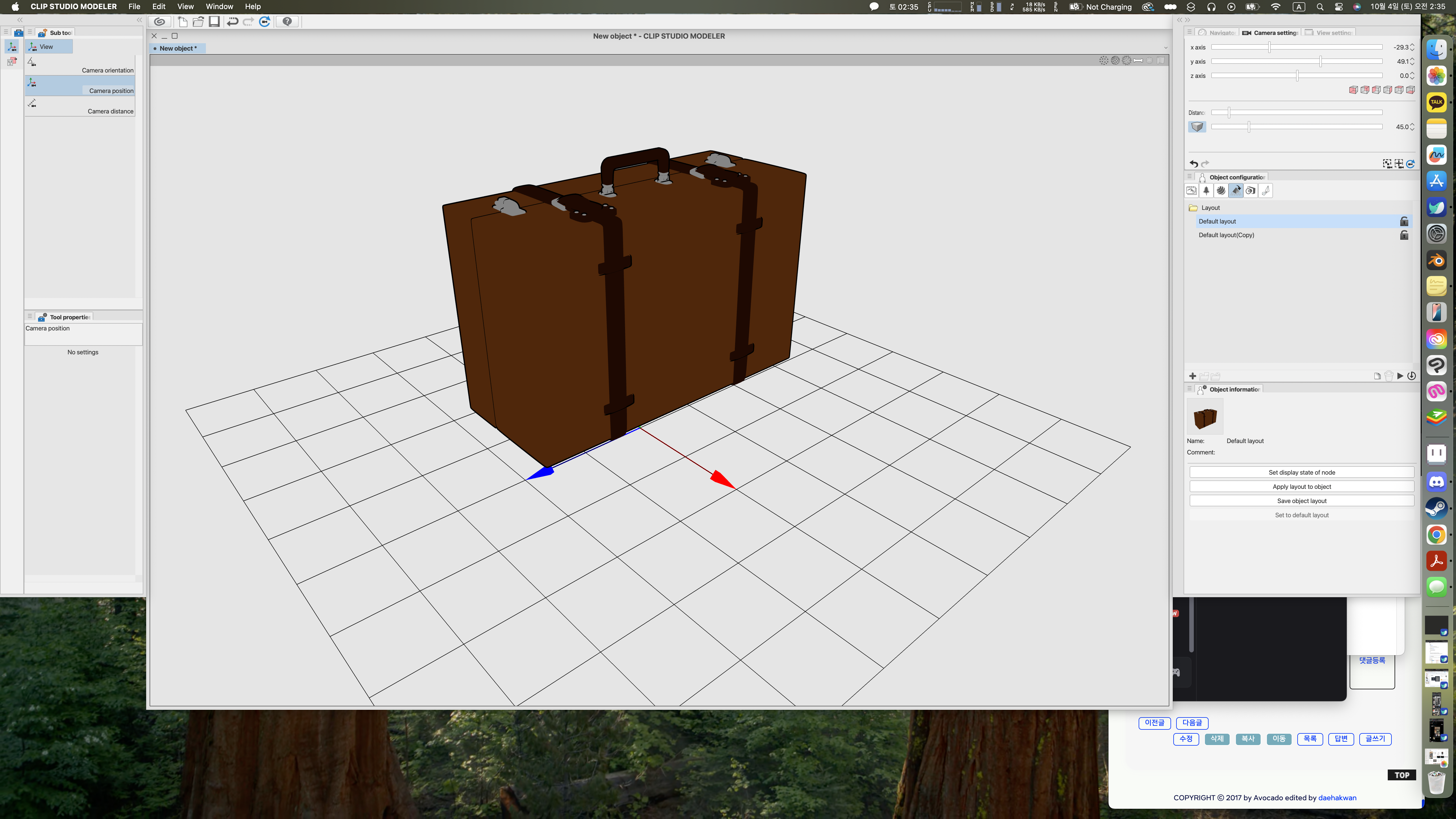
Task: Open the tree-icon tab in Object configuration
Action: tap(1206, 191)
